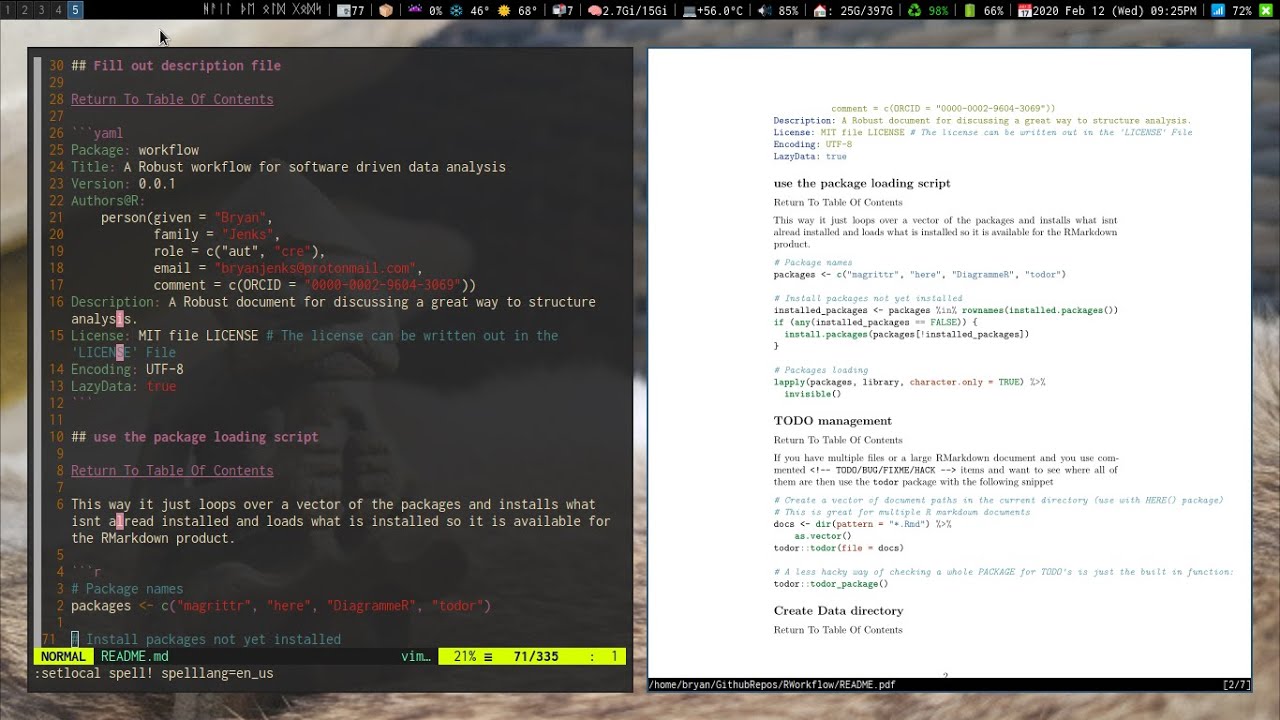Image resolution: width=1280 pixels, height=720 pixels.
Task: Click the TODO management heading in PDF
Action: click(833, 420)
